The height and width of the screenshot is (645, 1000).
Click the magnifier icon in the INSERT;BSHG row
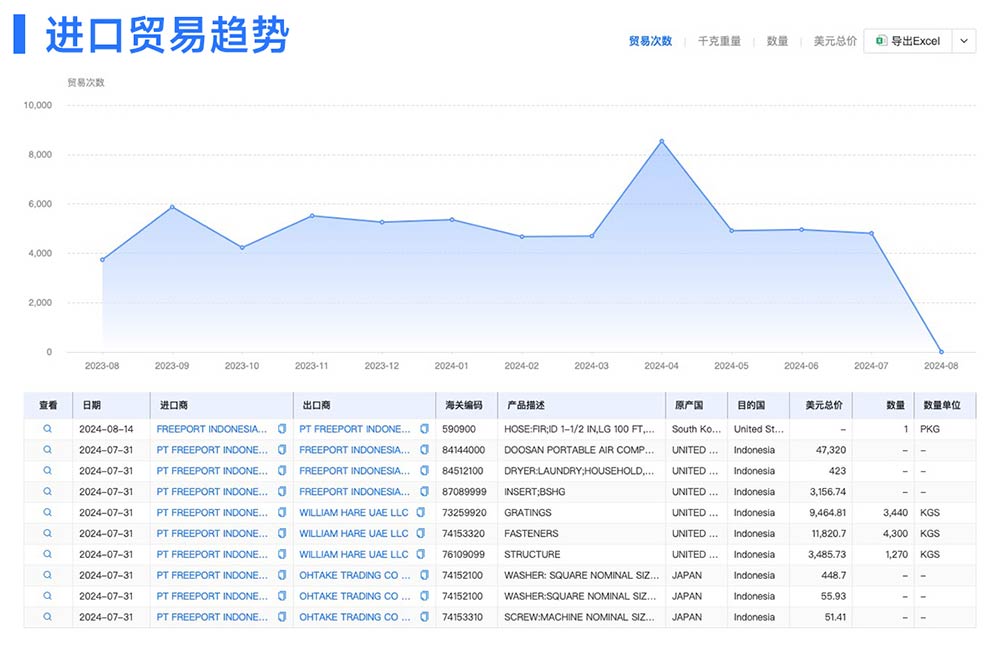47,492
